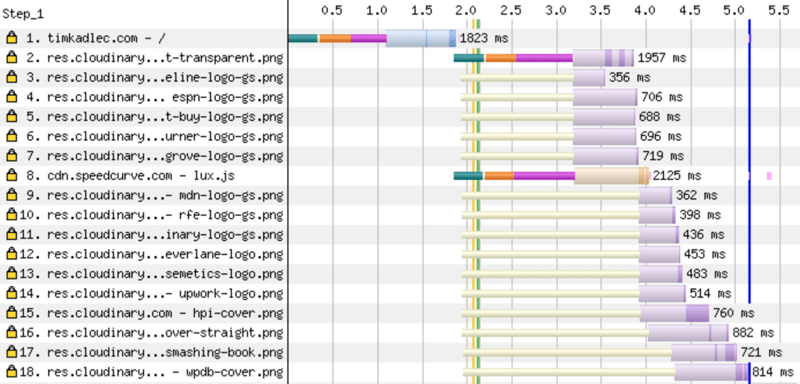Image resolution: width=800 pixels, height=384 pixels.
Task: Click lock icon beside semetics-logo.png
Action: [11, 274]
